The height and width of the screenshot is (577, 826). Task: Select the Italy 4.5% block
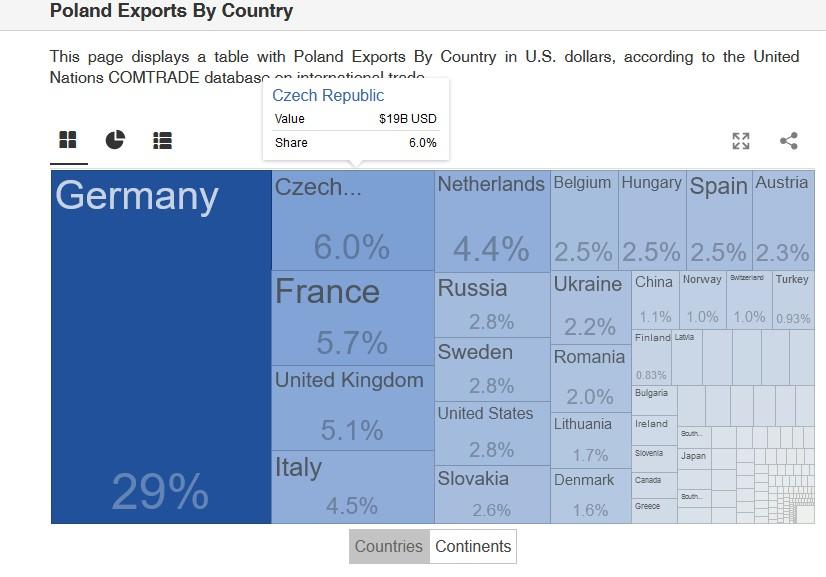click(353, 487)
